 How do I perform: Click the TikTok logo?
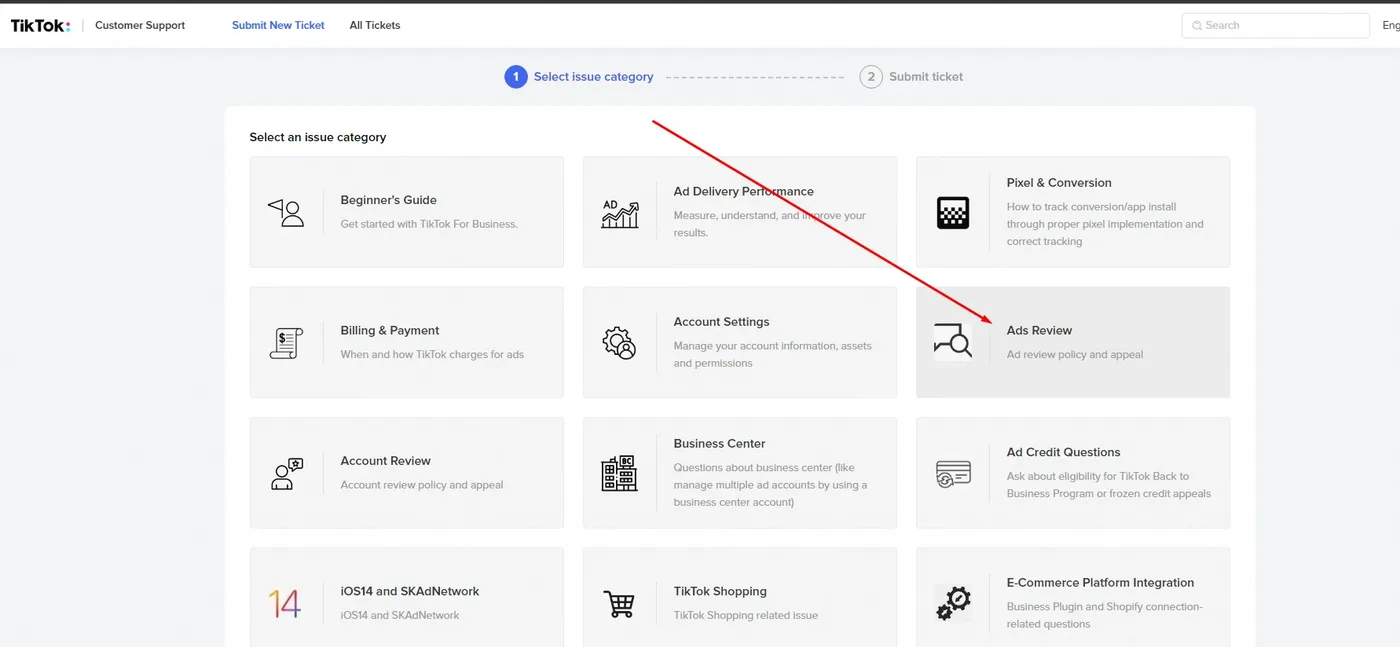tap(40, 25)
